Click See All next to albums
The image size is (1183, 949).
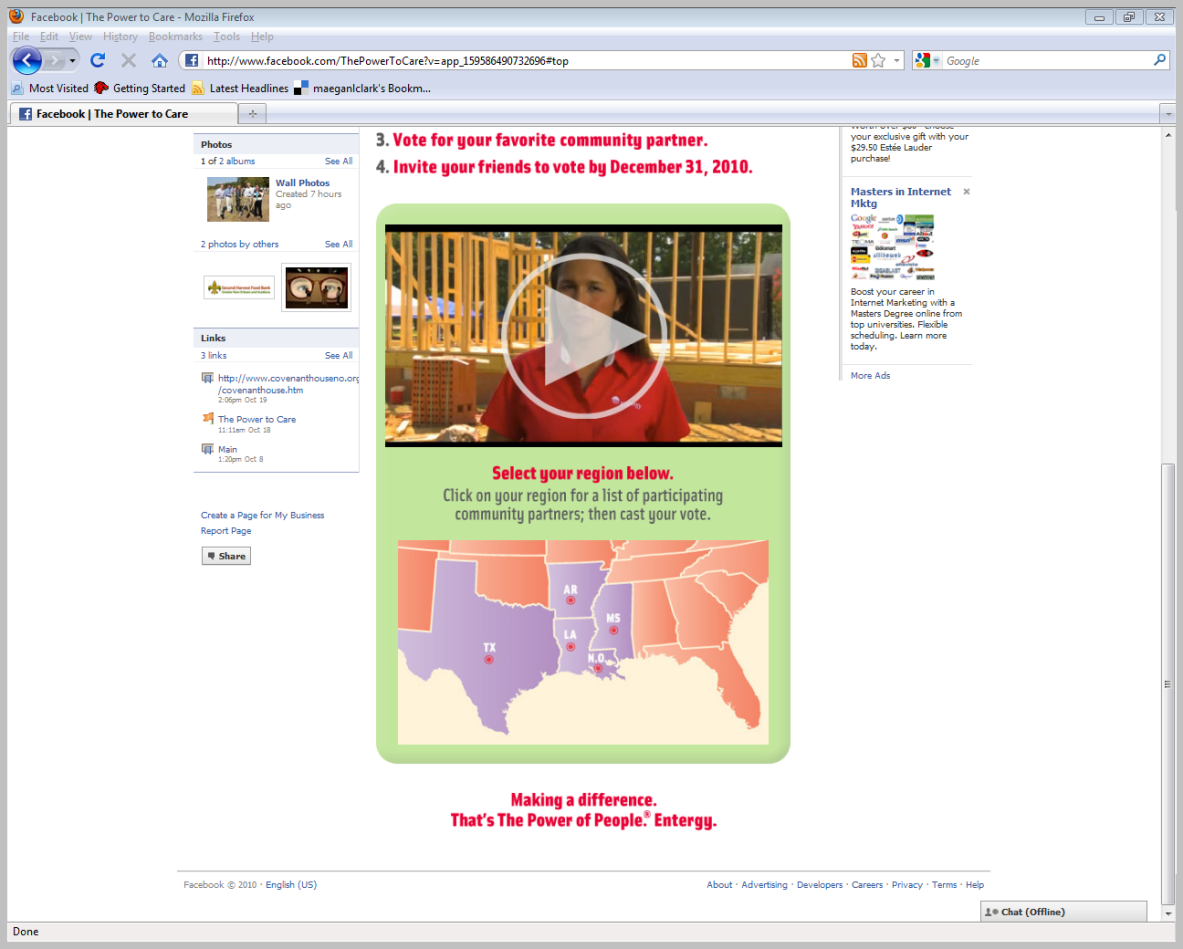coord(339,161)
